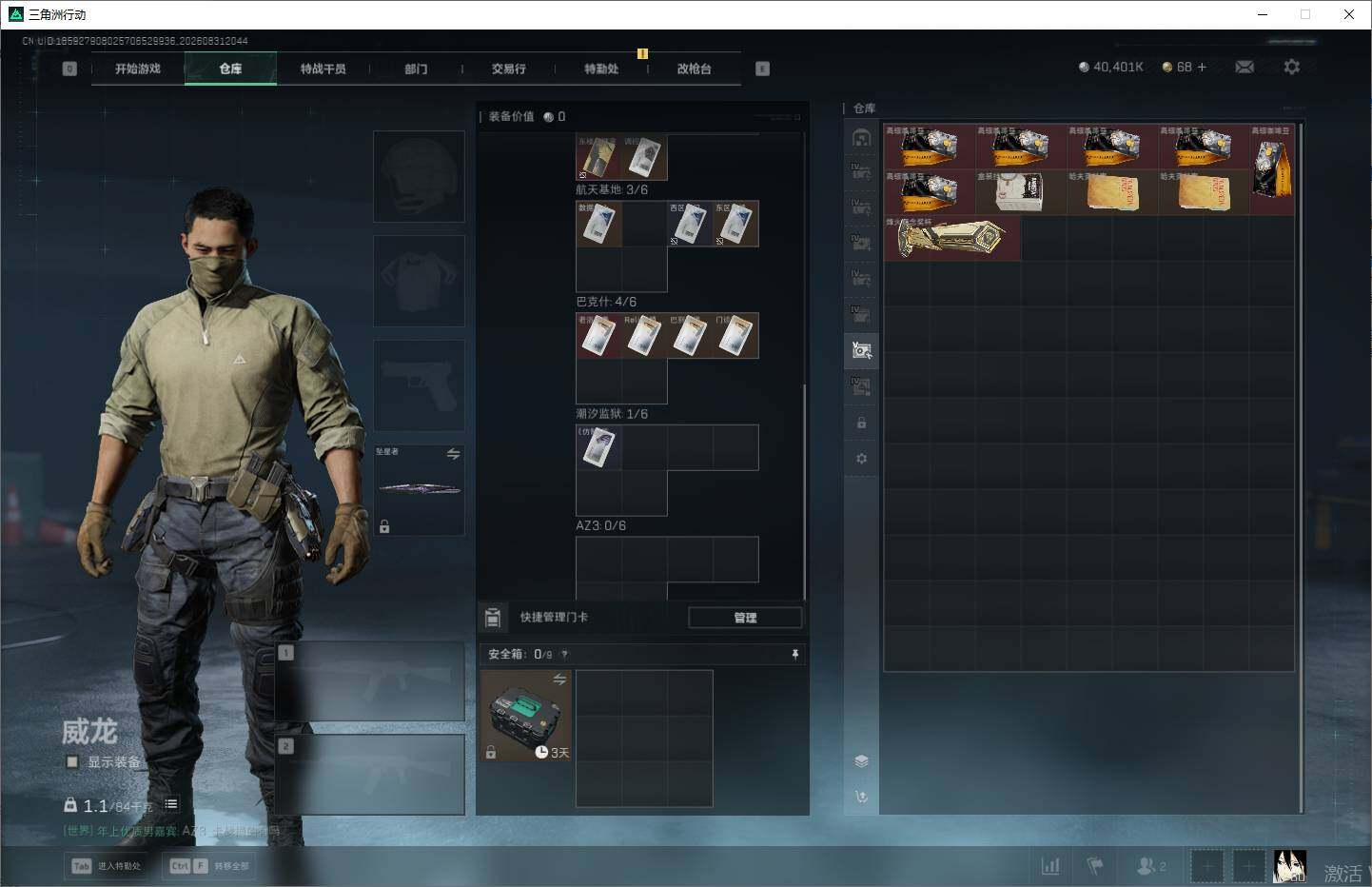
Task: Select the 西区 keycard in 航天基地
Action: click(x=690, y=224)
